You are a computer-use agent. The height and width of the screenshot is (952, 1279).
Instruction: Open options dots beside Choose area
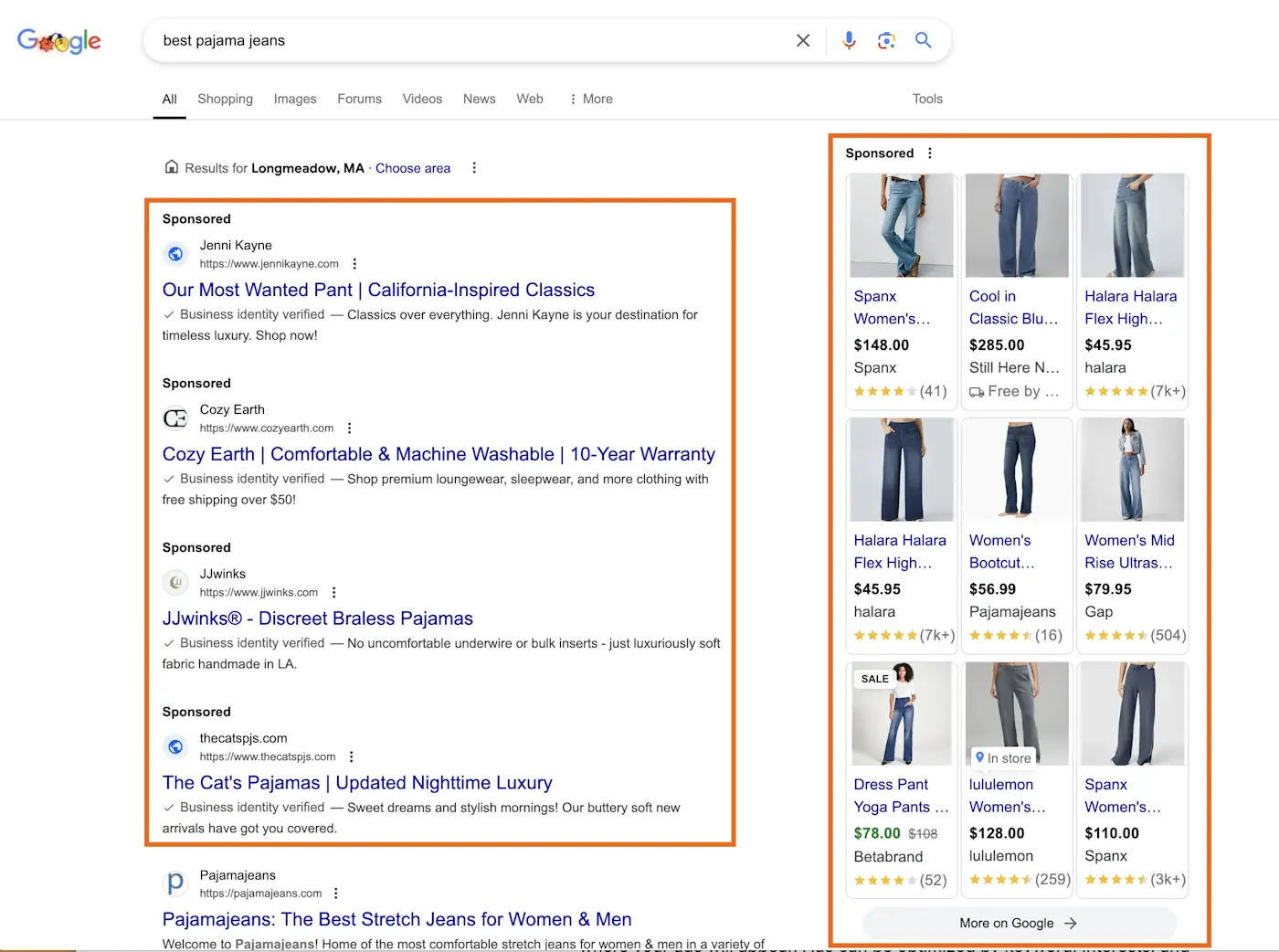coord(474,168)
